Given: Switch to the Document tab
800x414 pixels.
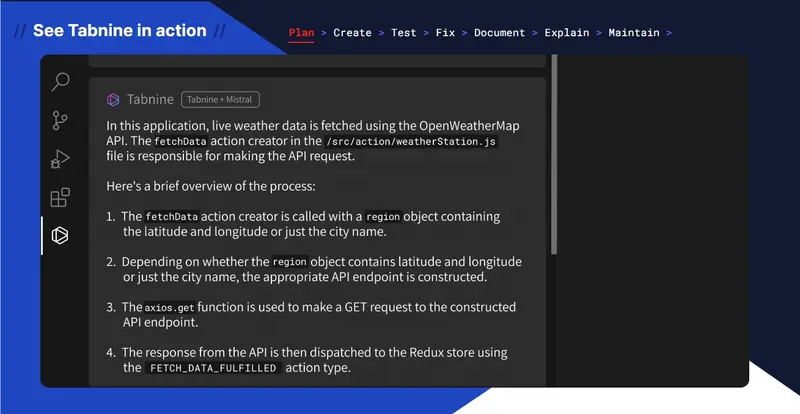Looking at the screenshot, I should [499, 33].
